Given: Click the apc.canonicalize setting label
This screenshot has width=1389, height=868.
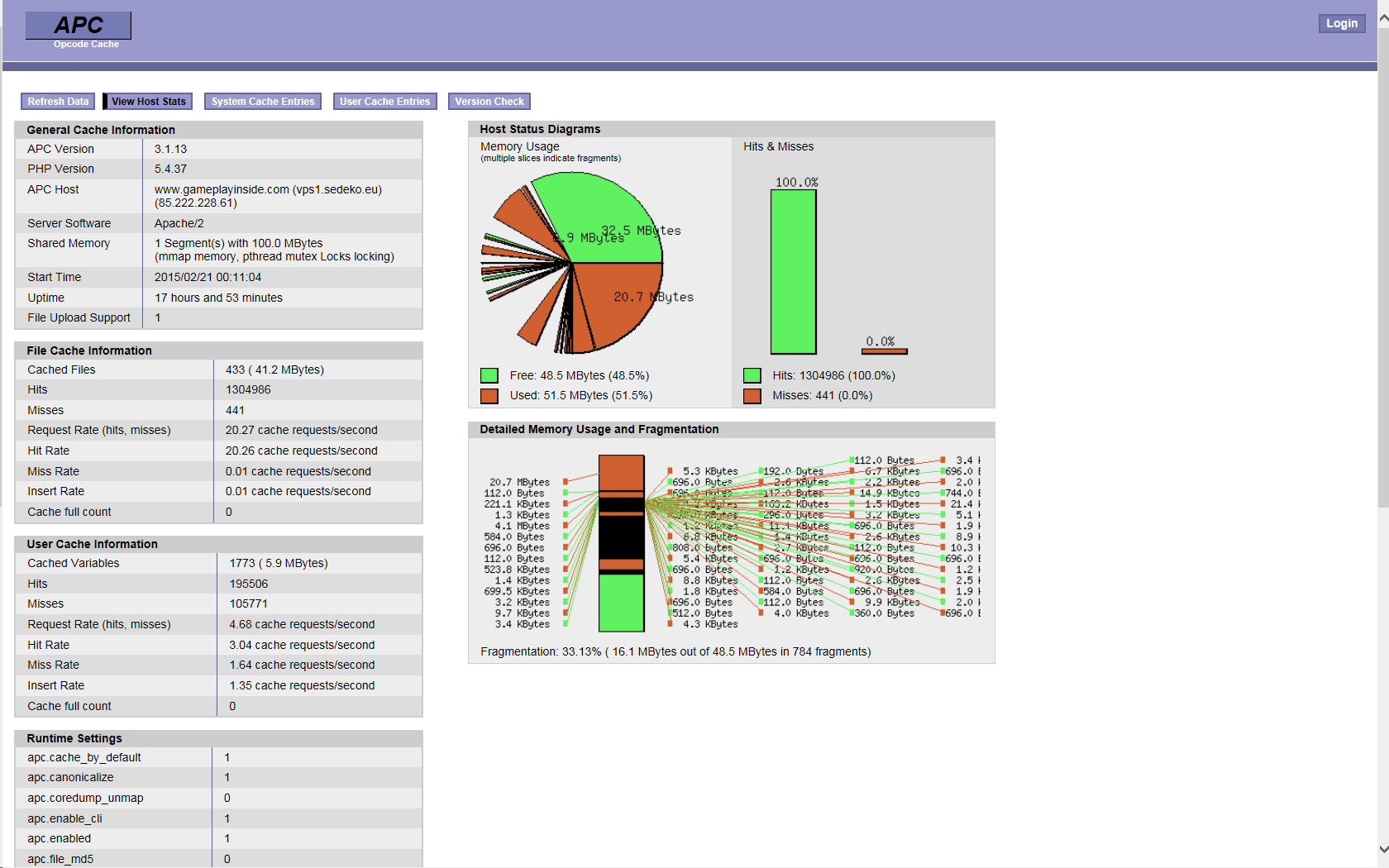Looking at the screenshot, I should coord(70,777).
